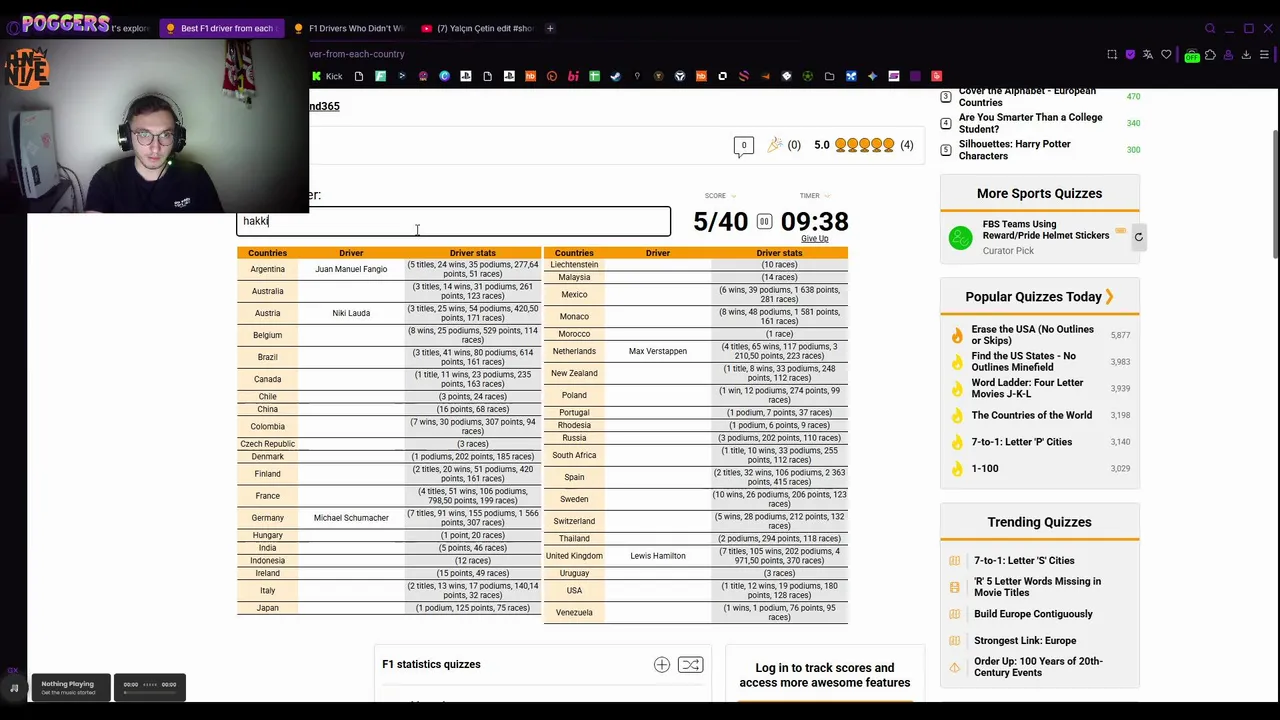Open Strongest Link: Europe quiz
The height and width of the screenshot is (720, 1280).
click(1025, 641)
